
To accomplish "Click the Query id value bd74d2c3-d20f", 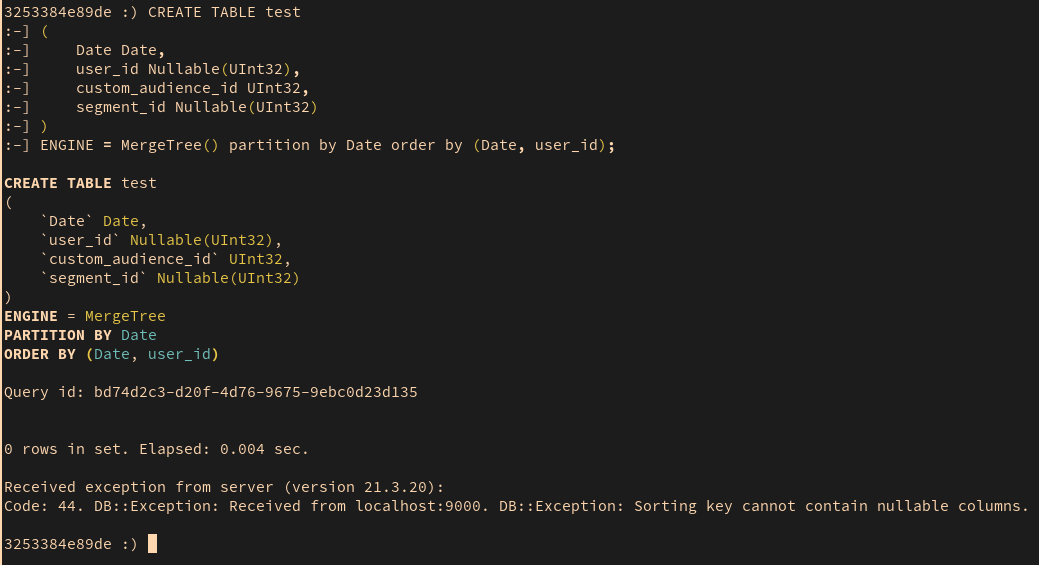I will (256, 392).
